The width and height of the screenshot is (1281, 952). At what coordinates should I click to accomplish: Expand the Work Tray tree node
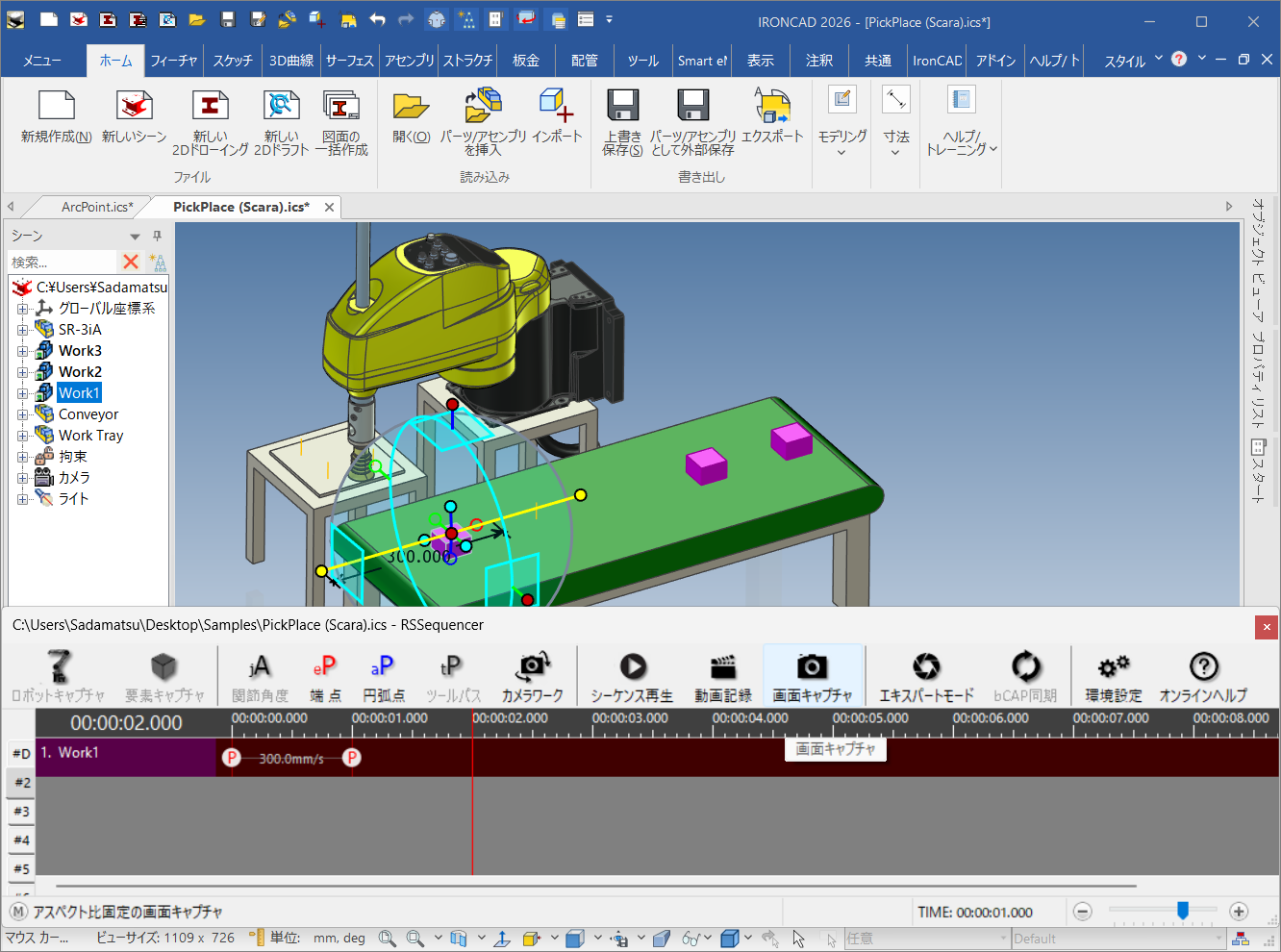point(23,436)
